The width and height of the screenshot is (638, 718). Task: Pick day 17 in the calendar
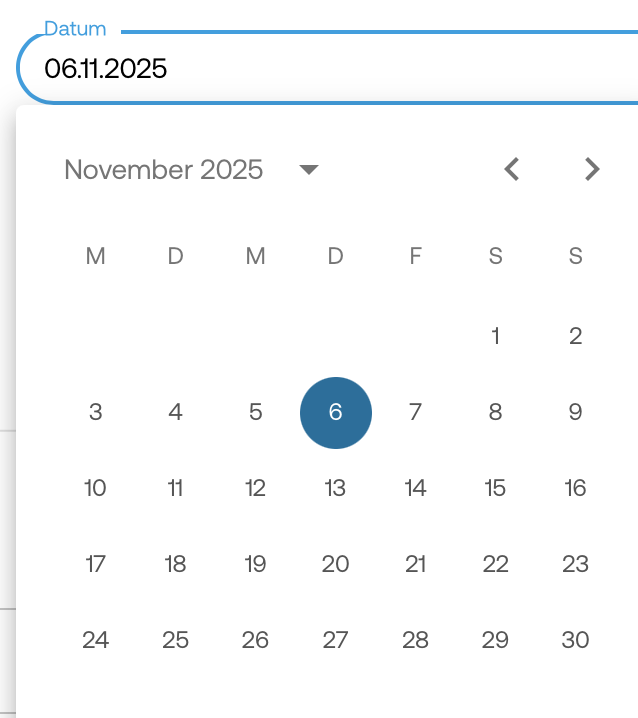(96, 564)
